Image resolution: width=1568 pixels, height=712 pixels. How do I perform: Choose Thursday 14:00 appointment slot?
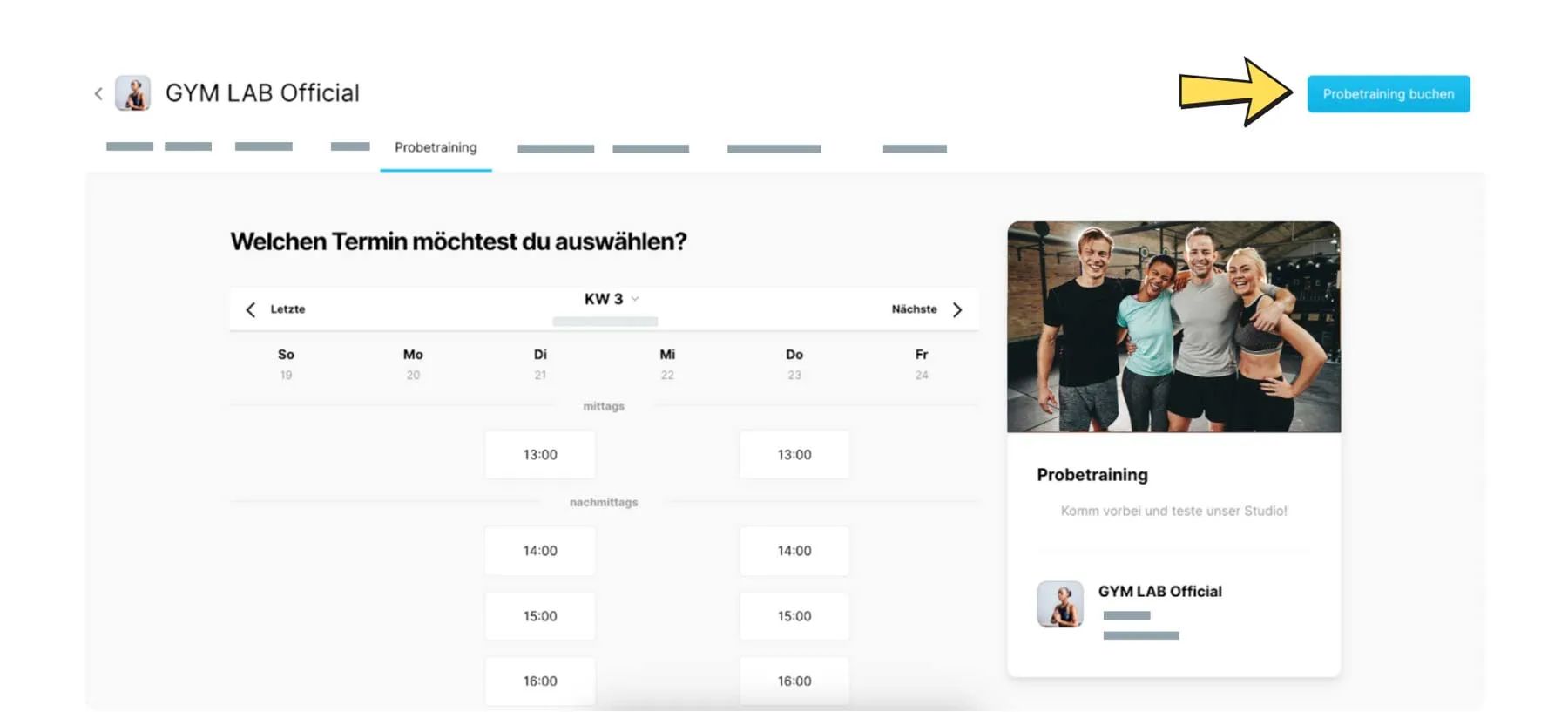tap(794, 551)
